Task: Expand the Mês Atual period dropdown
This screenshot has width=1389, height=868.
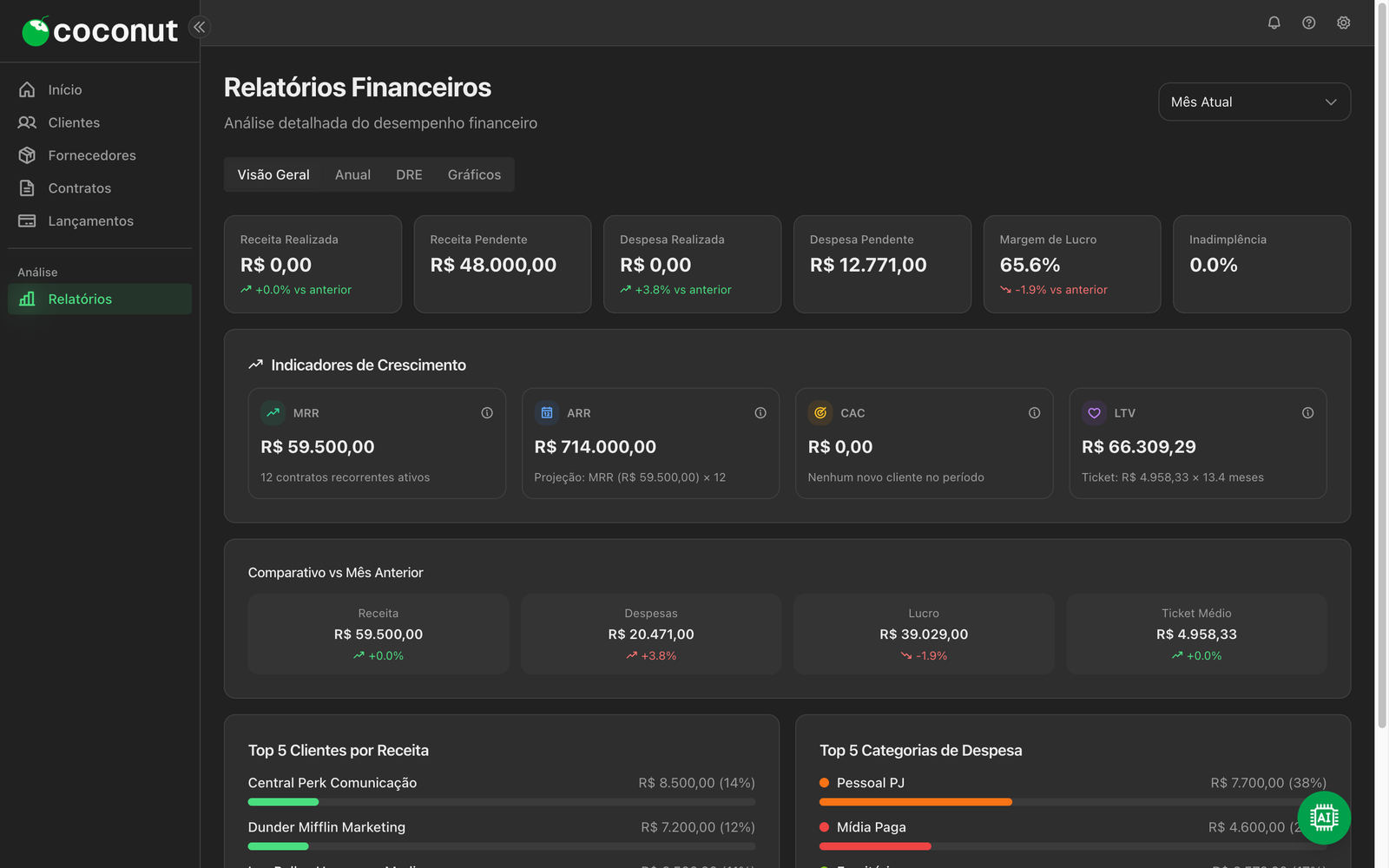Action: point(1254,102)
